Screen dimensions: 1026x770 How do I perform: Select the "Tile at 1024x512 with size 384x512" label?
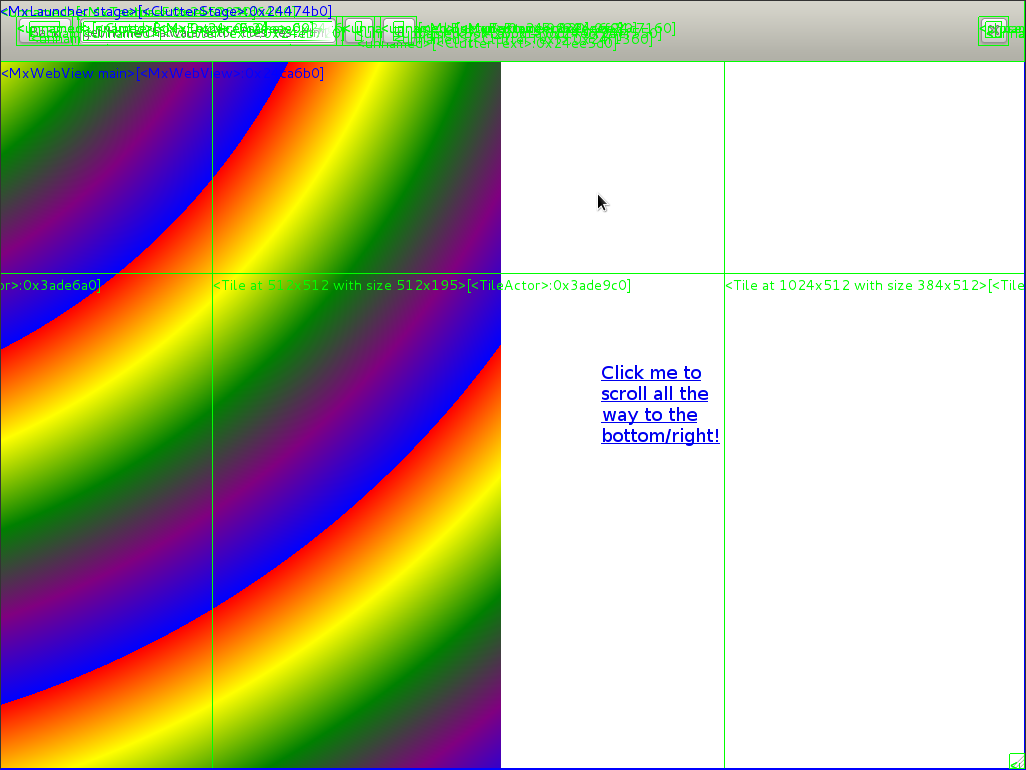click(x=855, y=286)
